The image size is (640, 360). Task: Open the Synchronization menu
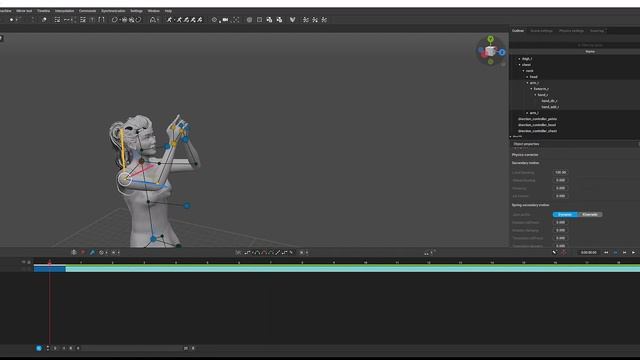113,11
